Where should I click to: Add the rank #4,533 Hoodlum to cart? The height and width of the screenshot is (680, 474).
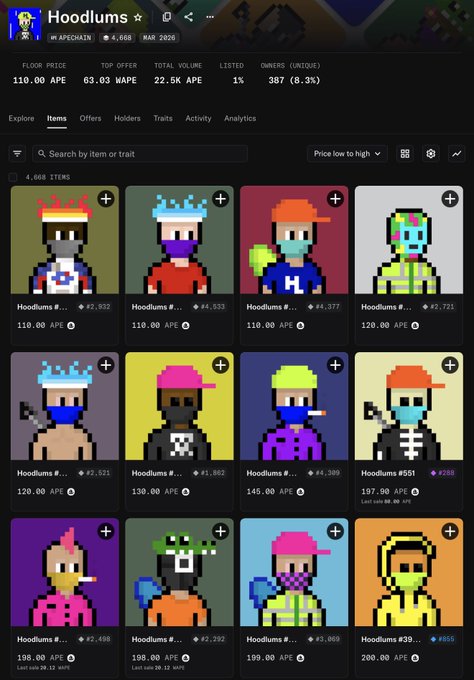click(221, 199)
